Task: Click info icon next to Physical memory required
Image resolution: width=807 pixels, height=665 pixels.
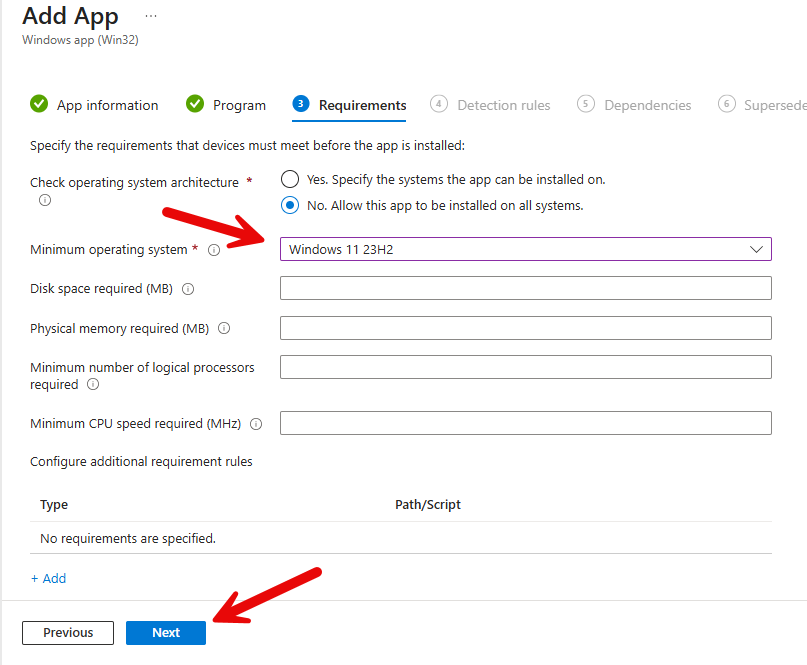Action: (x=224, y=328)
